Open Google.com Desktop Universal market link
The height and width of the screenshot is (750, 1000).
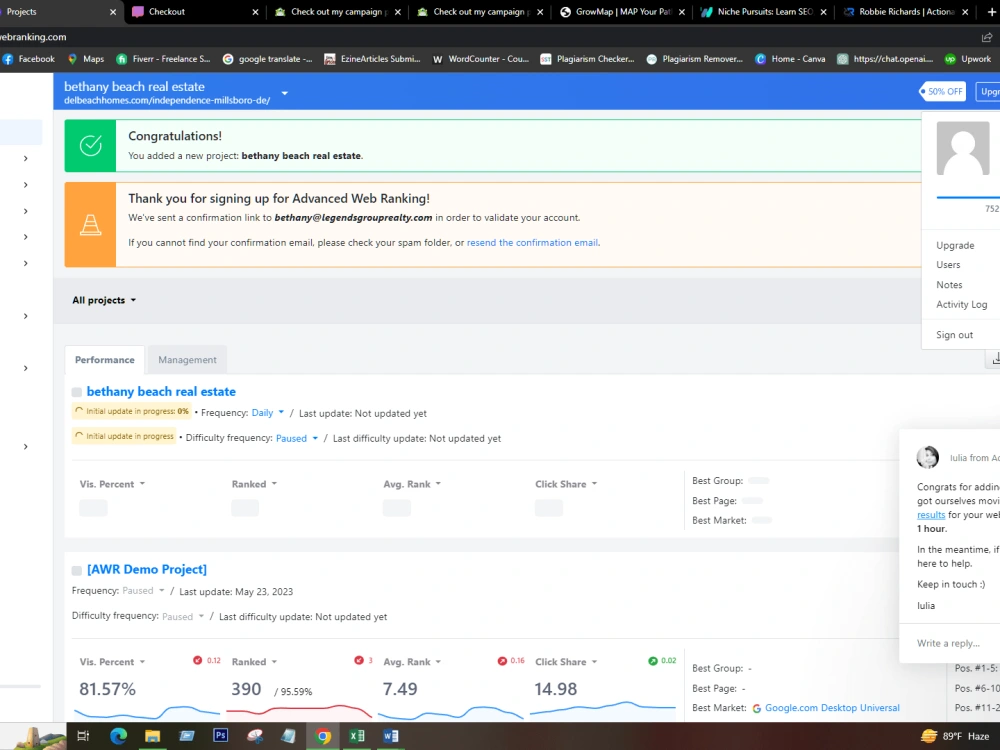tap(832, 708)
